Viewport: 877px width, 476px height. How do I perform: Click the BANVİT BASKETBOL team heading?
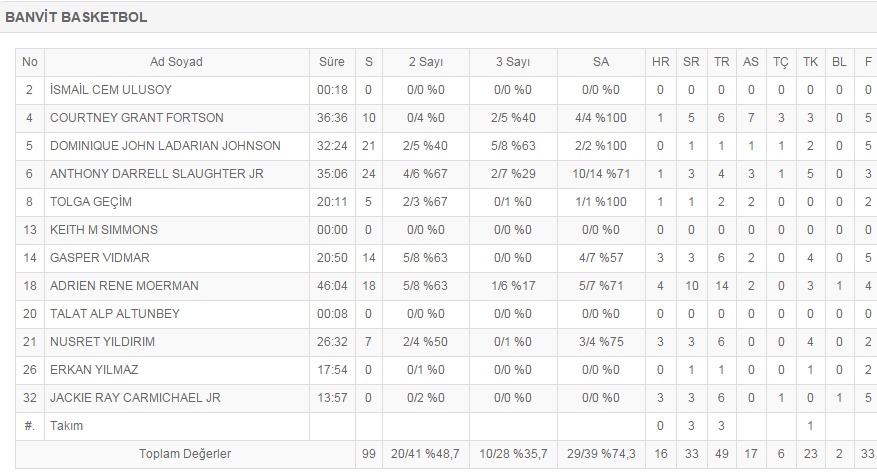click(76, 18)
